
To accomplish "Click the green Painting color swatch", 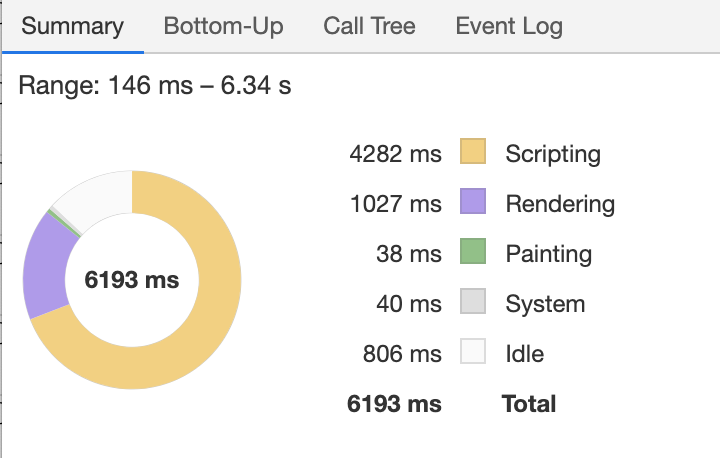I will coord(473,253).
